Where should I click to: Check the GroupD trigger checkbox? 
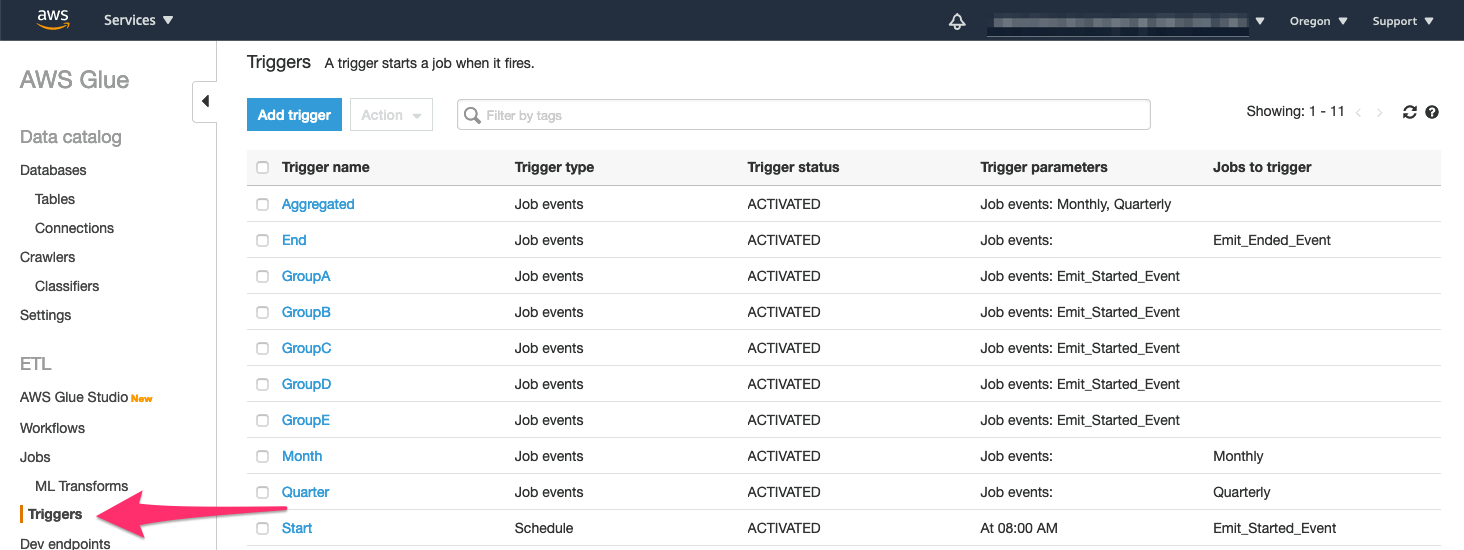(262, 384)
